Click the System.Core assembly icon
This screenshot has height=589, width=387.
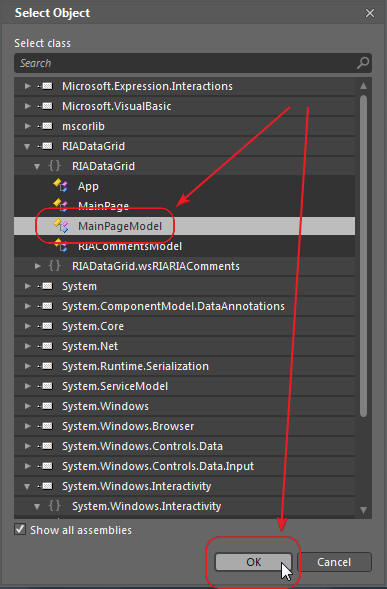click(x=46, y=326)
